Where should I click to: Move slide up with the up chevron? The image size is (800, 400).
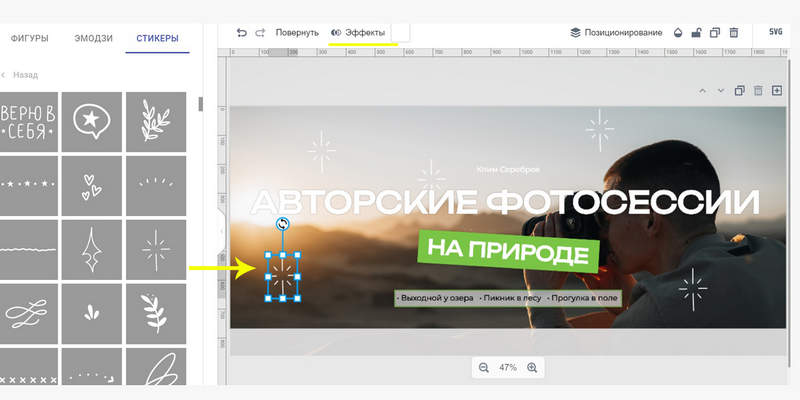coord(703,91)
